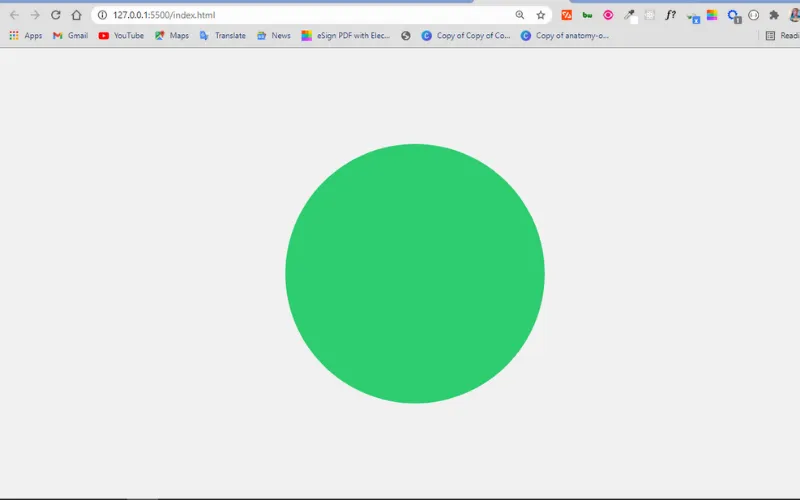The height and width of the screenshot is (500, 800).
Task: Click the address bar URL 127.0.0.1:5500/index.html
Action: click(x=164, y=15)
